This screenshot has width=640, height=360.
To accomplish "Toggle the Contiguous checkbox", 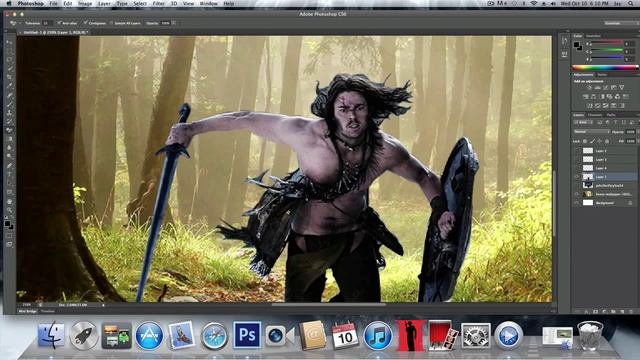I will click(x=86, y=23).
